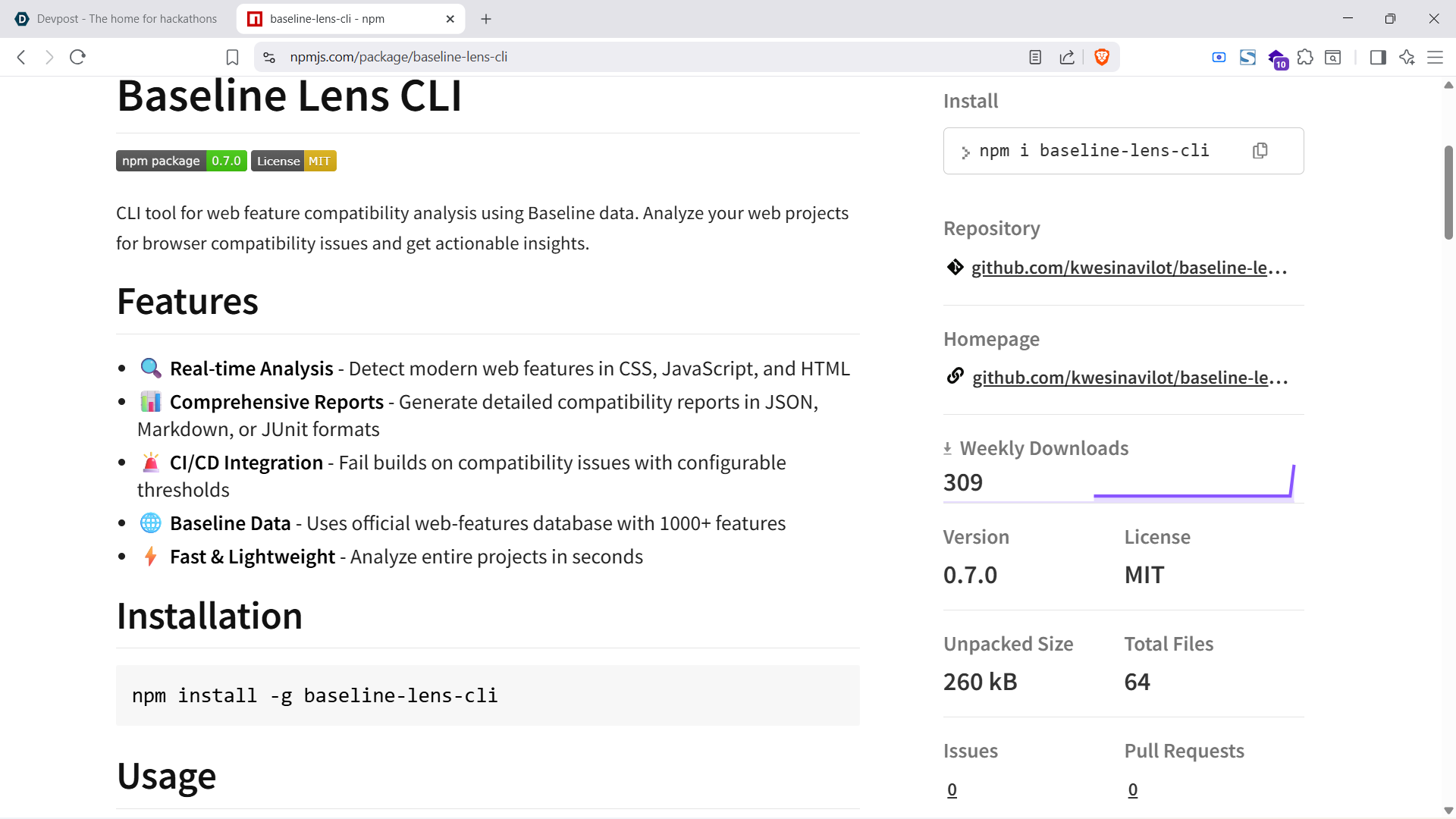The height and width of the screenshot is (819, 1456).
Task: Reload the current page
Action: tap(77, 57)
